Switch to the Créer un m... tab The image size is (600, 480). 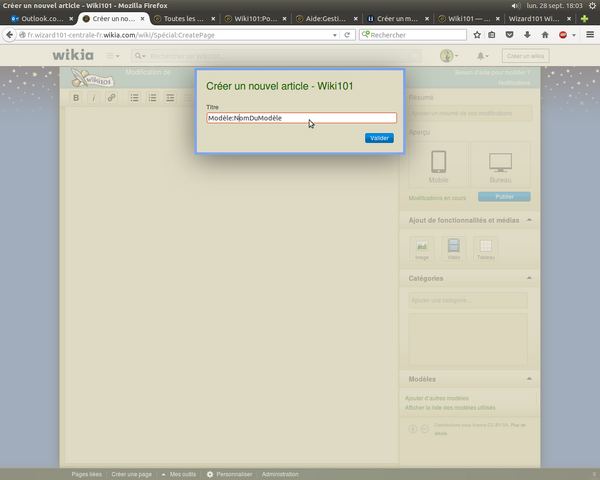tap(397, 18)
